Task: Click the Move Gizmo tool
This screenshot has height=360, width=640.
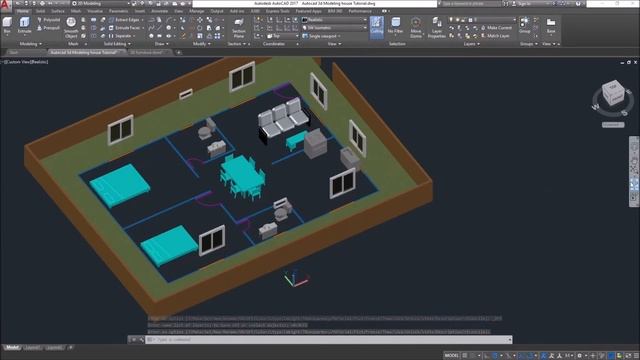Action: click(x=416, y=28)
